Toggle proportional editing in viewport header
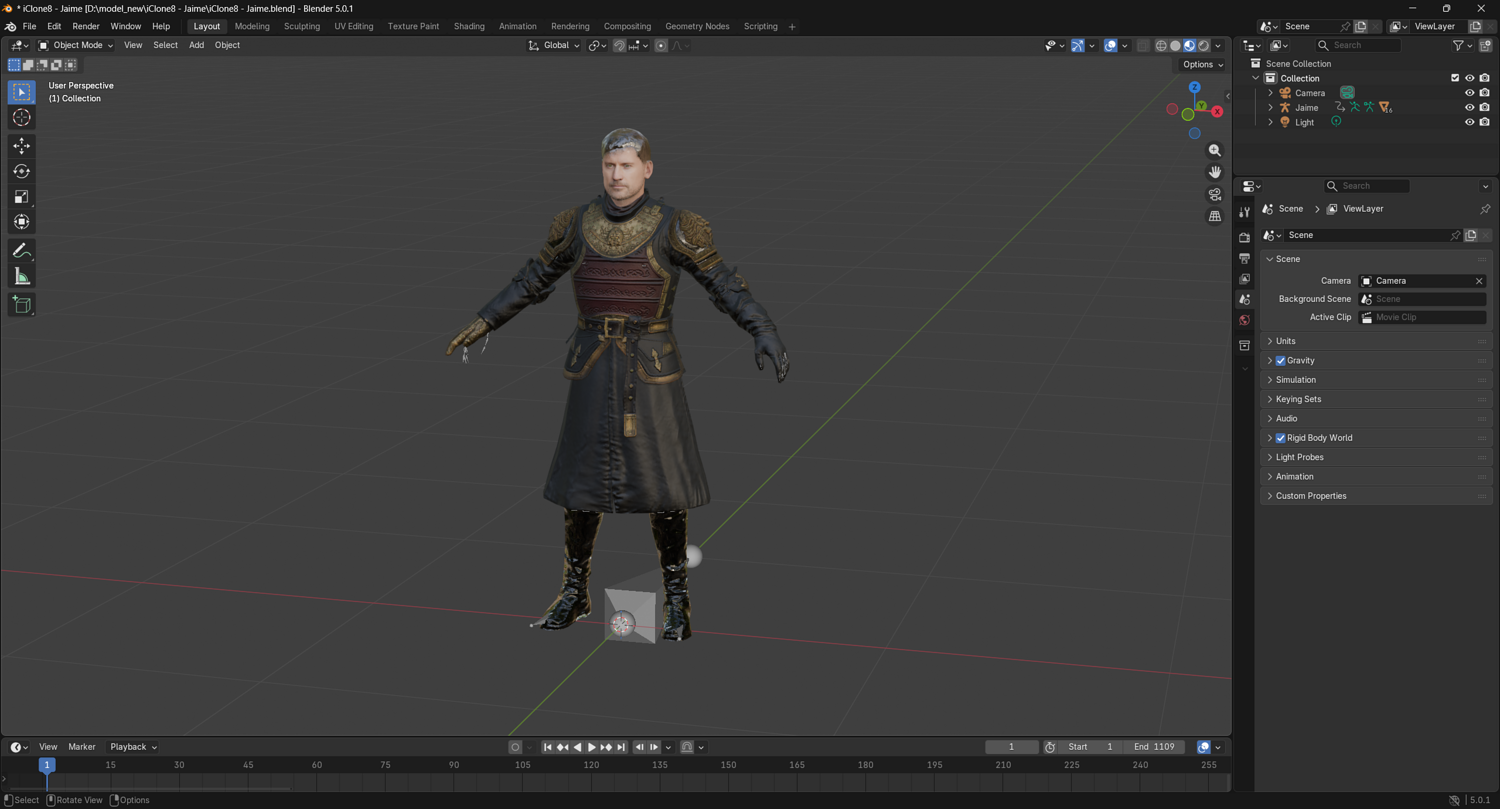 pos(661,45)
